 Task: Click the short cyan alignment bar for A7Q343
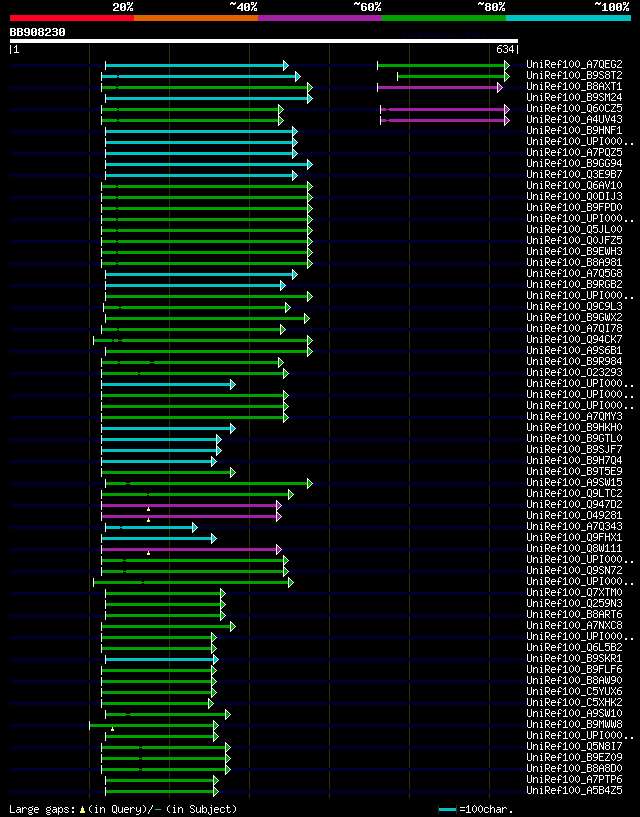pyautogui.click(x=152, y=527)
